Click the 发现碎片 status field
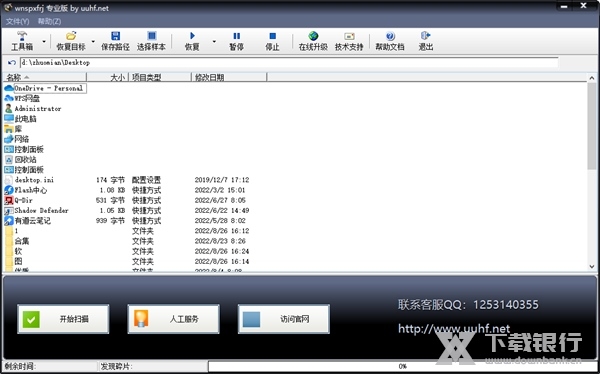The image size is (600, 374). click(x=153, y=366)
